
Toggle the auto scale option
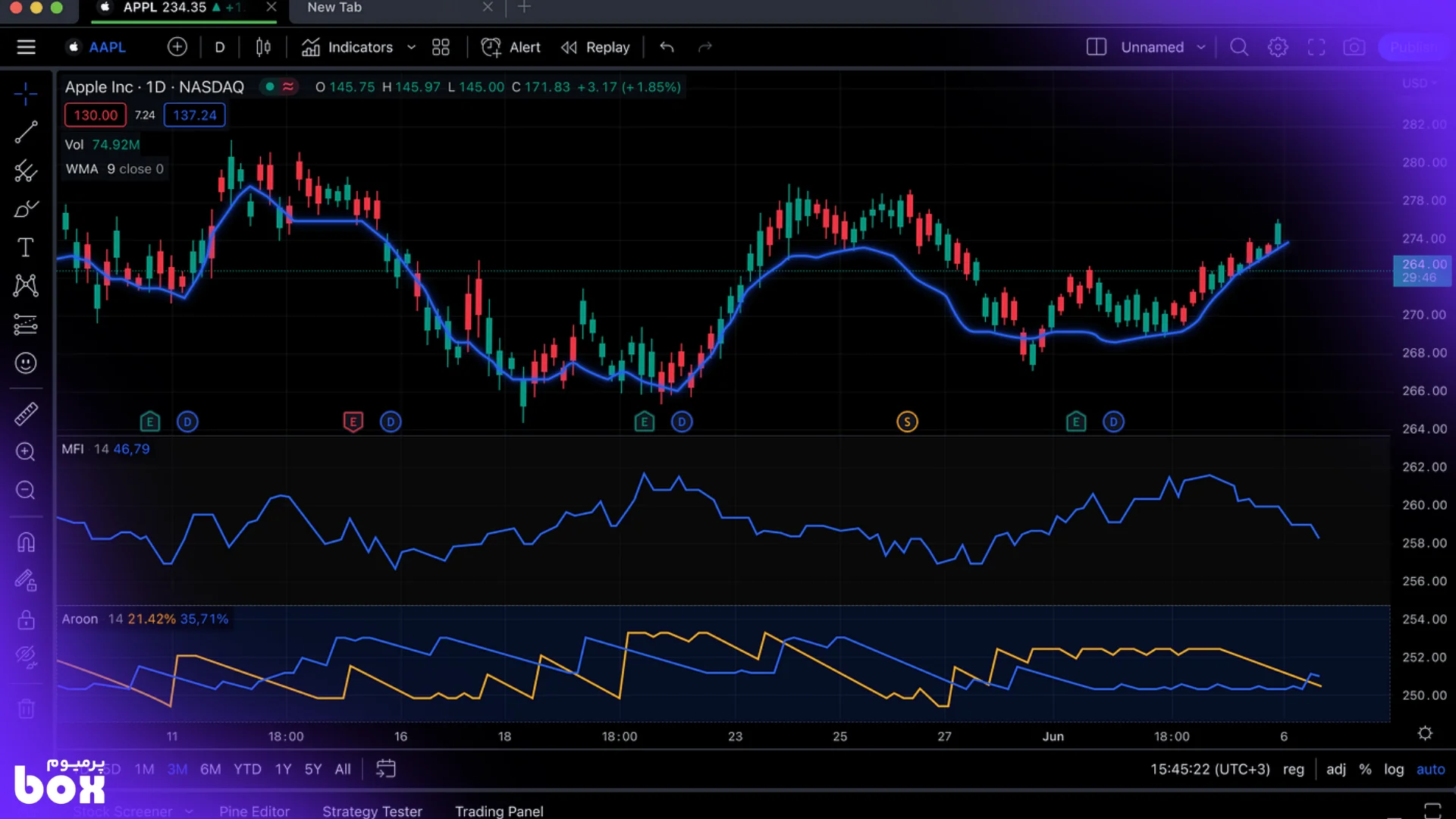[1431, 769]
